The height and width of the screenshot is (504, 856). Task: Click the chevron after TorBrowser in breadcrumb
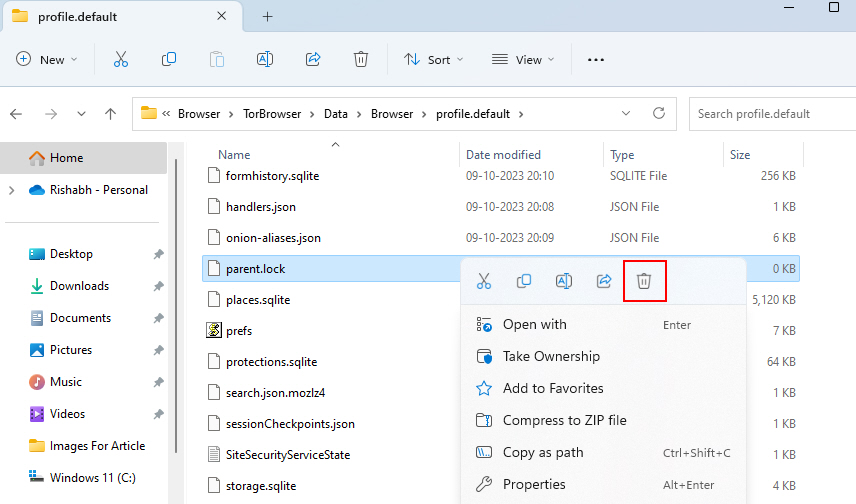click(x=312, y=114)
